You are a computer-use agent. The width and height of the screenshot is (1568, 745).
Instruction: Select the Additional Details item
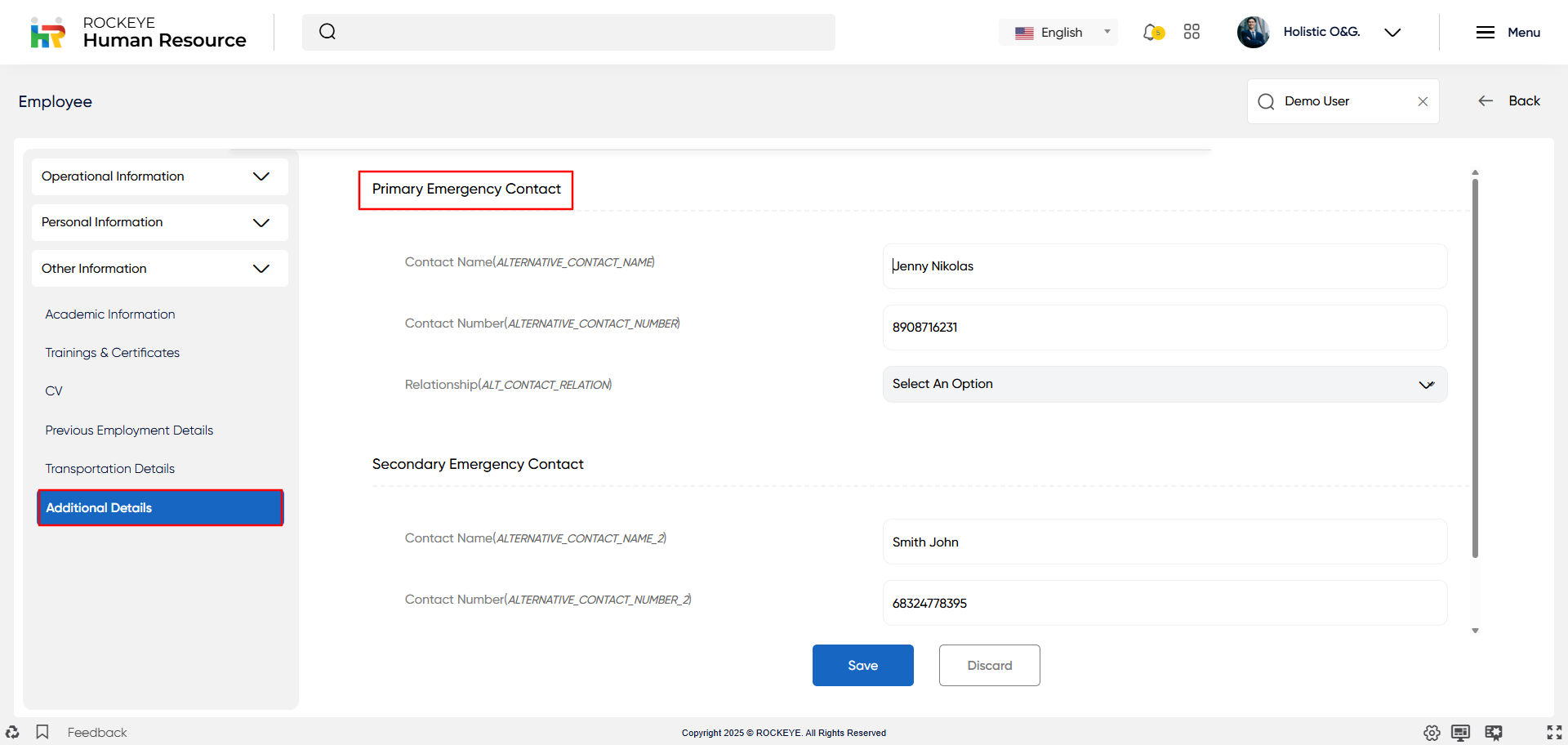[x=160, y=507]
